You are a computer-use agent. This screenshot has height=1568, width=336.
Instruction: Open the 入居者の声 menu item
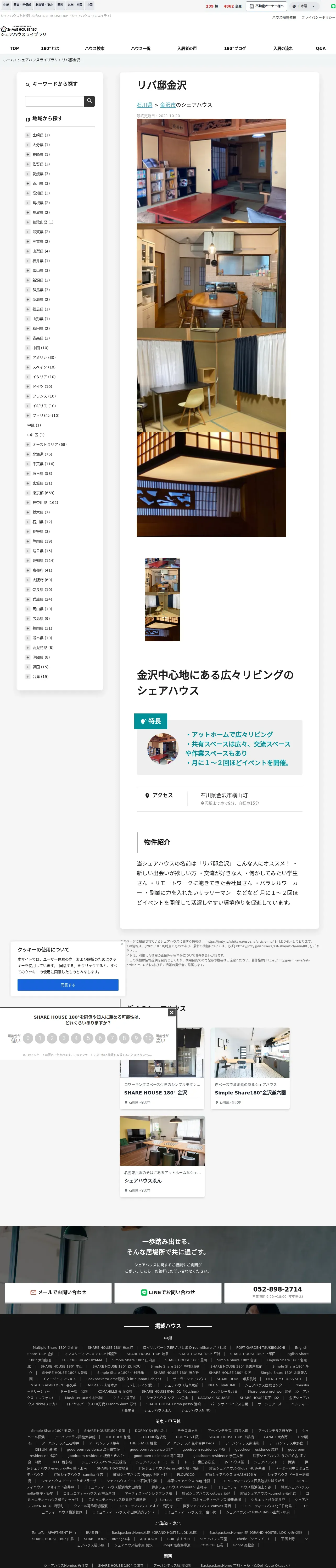[187, 48]
